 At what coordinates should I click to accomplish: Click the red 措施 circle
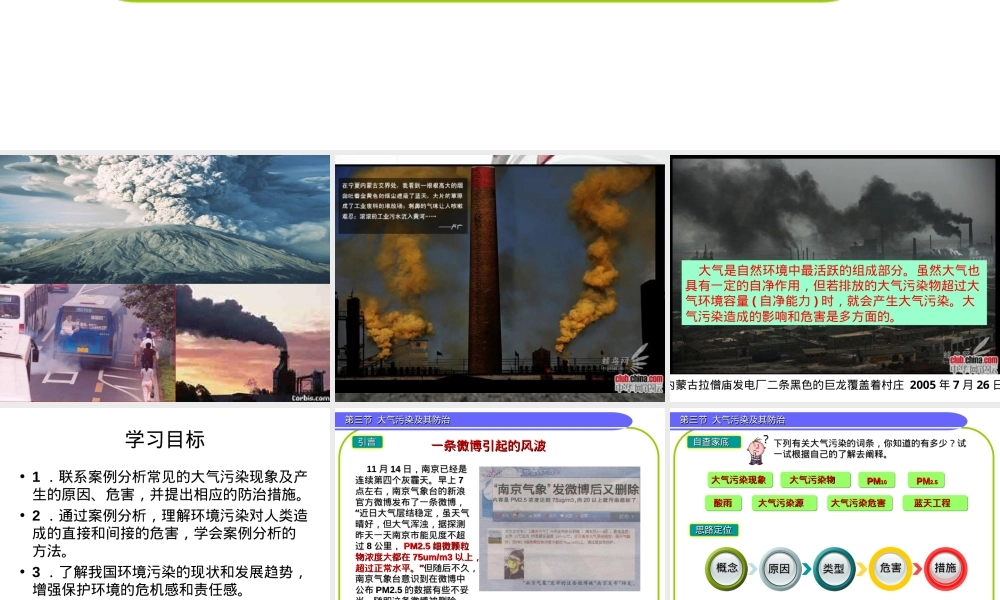[x=945, y=567]
